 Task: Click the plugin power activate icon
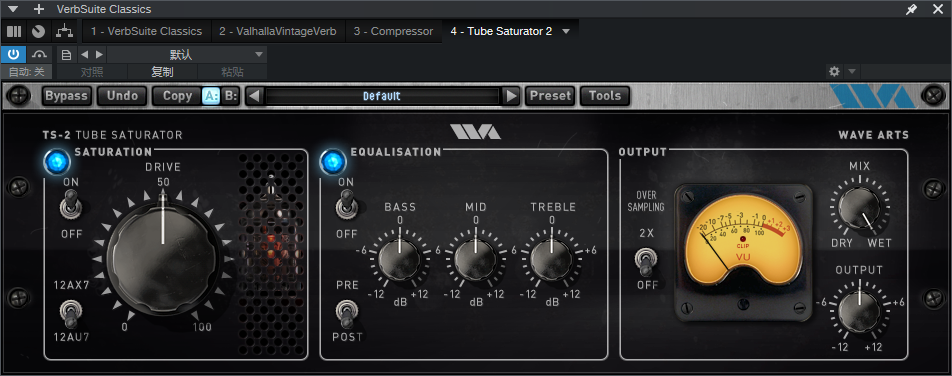(13, 54)
